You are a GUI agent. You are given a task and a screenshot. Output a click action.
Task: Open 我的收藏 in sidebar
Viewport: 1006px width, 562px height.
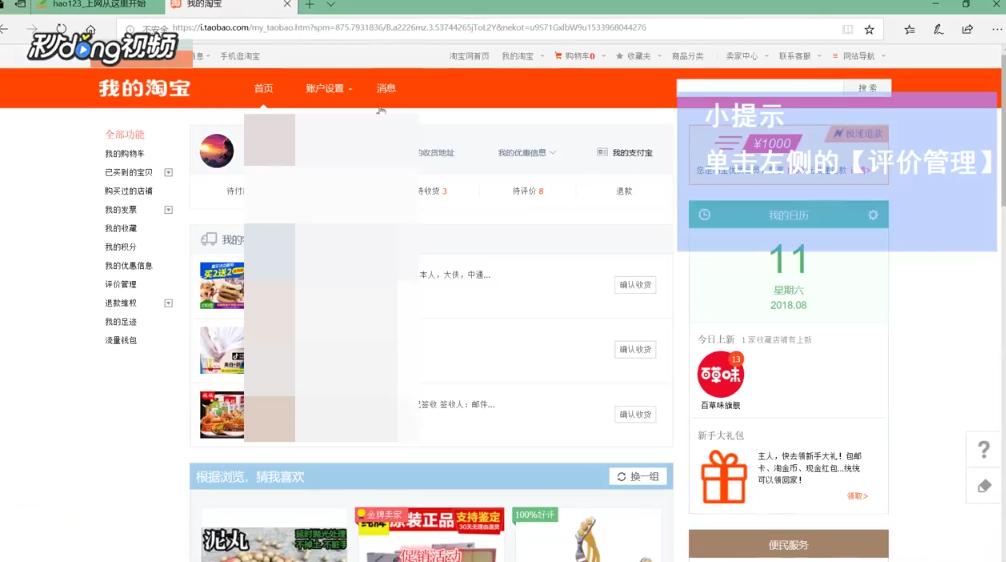[121, 228]
